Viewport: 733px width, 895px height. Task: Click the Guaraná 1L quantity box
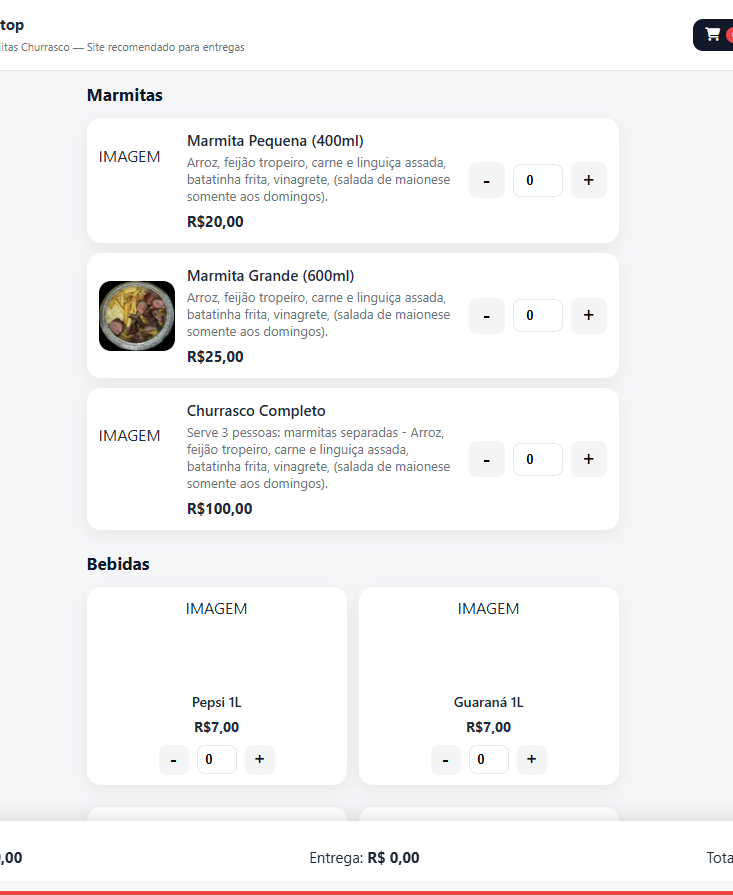click(488, 759)
